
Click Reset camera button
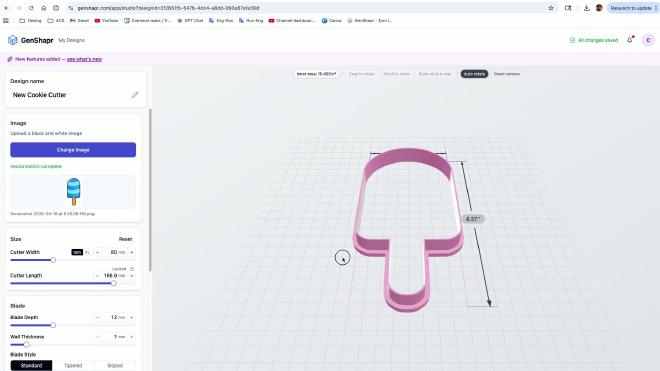click(x=506, y=74)
